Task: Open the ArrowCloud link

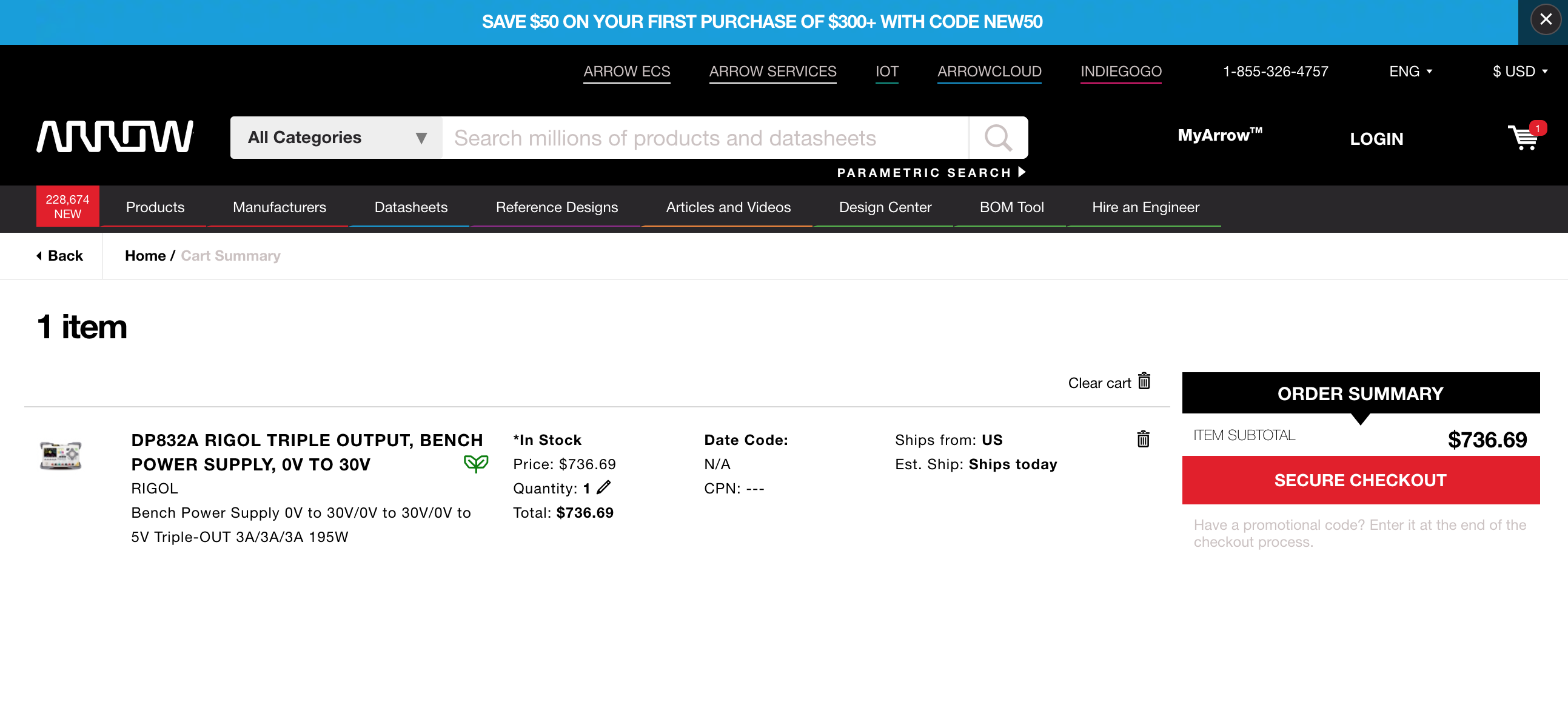Action: click(x=989, y=72)
